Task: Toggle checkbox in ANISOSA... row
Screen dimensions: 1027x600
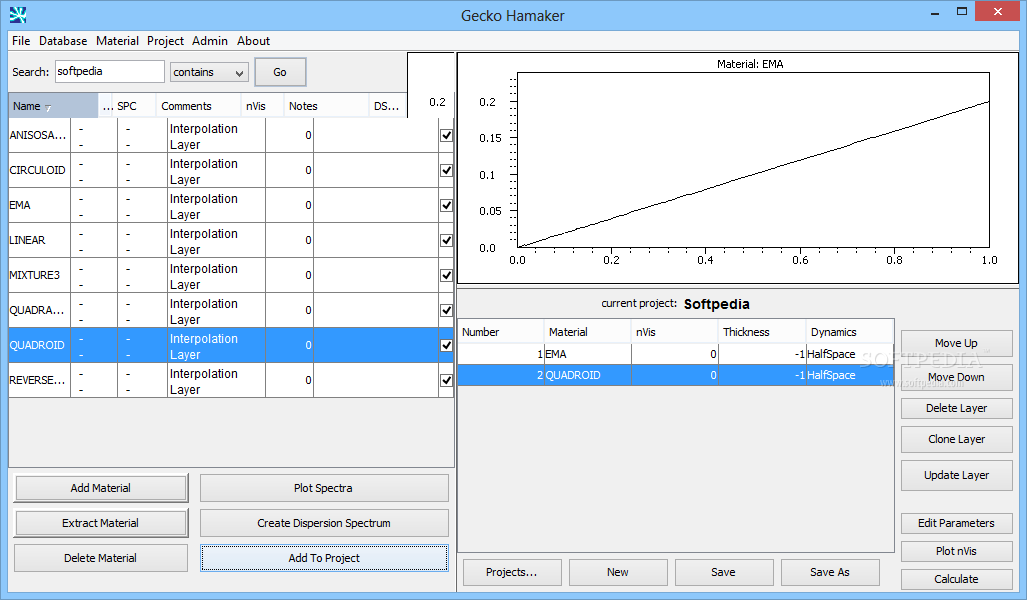Action: pos(446,136)
